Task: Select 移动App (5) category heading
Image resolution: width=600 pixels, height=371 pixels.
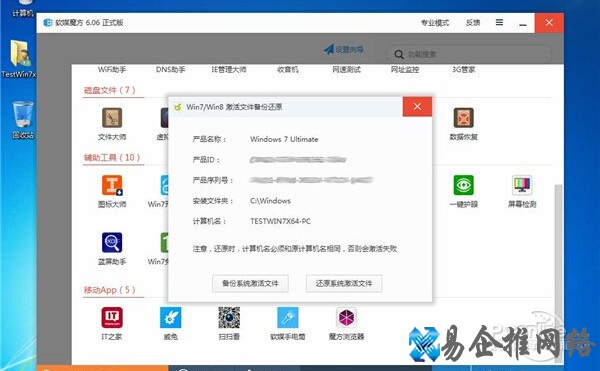Action: 109,290
